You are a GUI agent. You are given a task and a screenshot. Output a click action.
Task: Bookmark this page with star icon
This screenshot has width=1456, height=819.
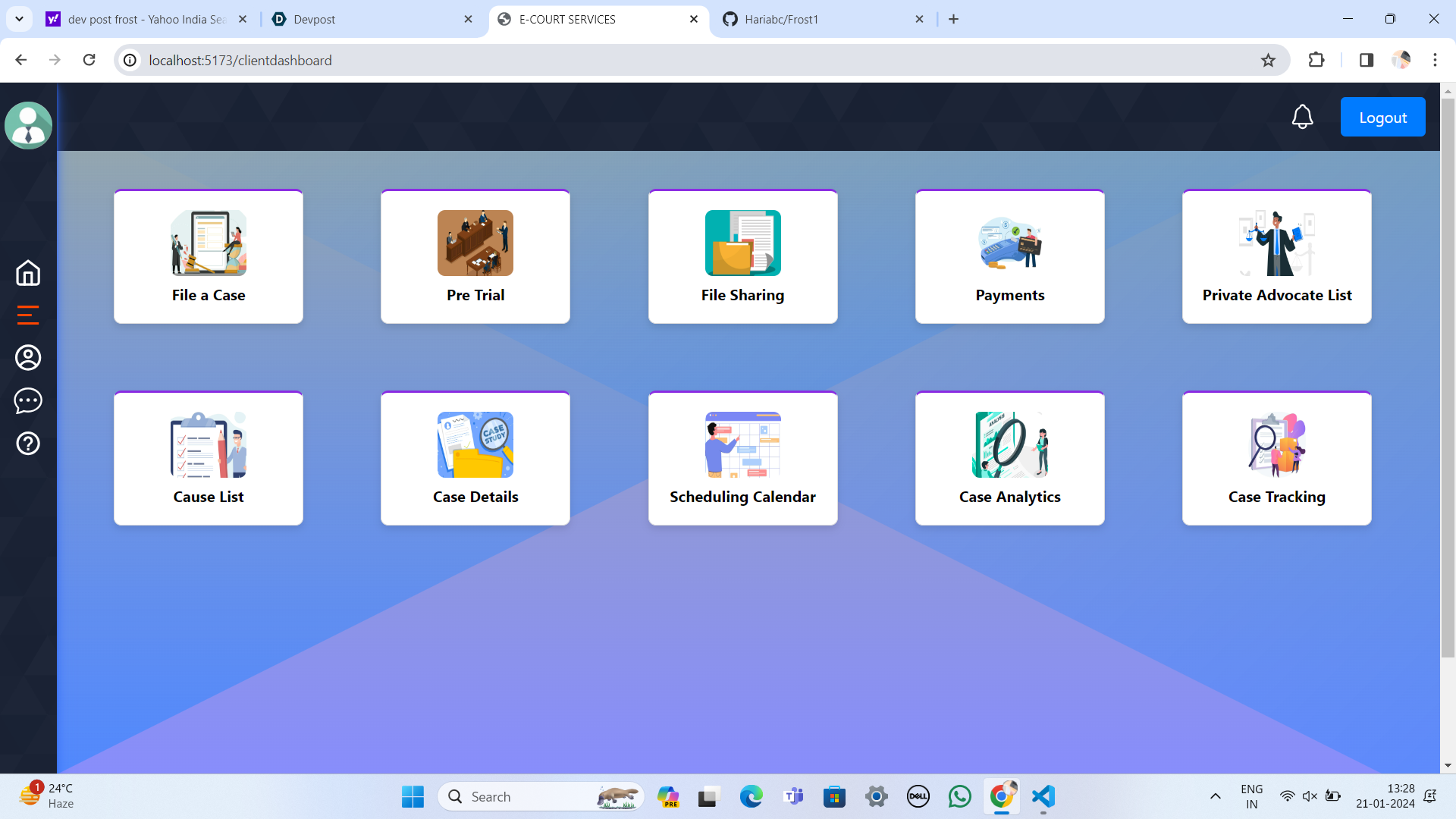pos(1268,60)
